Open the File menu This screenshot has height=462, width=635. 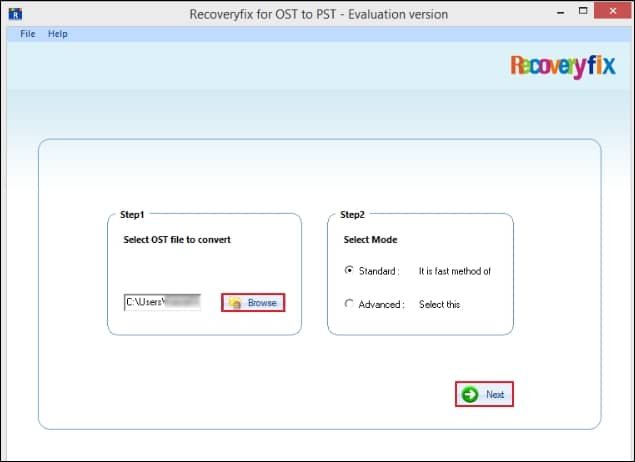(x=27, y=34)
